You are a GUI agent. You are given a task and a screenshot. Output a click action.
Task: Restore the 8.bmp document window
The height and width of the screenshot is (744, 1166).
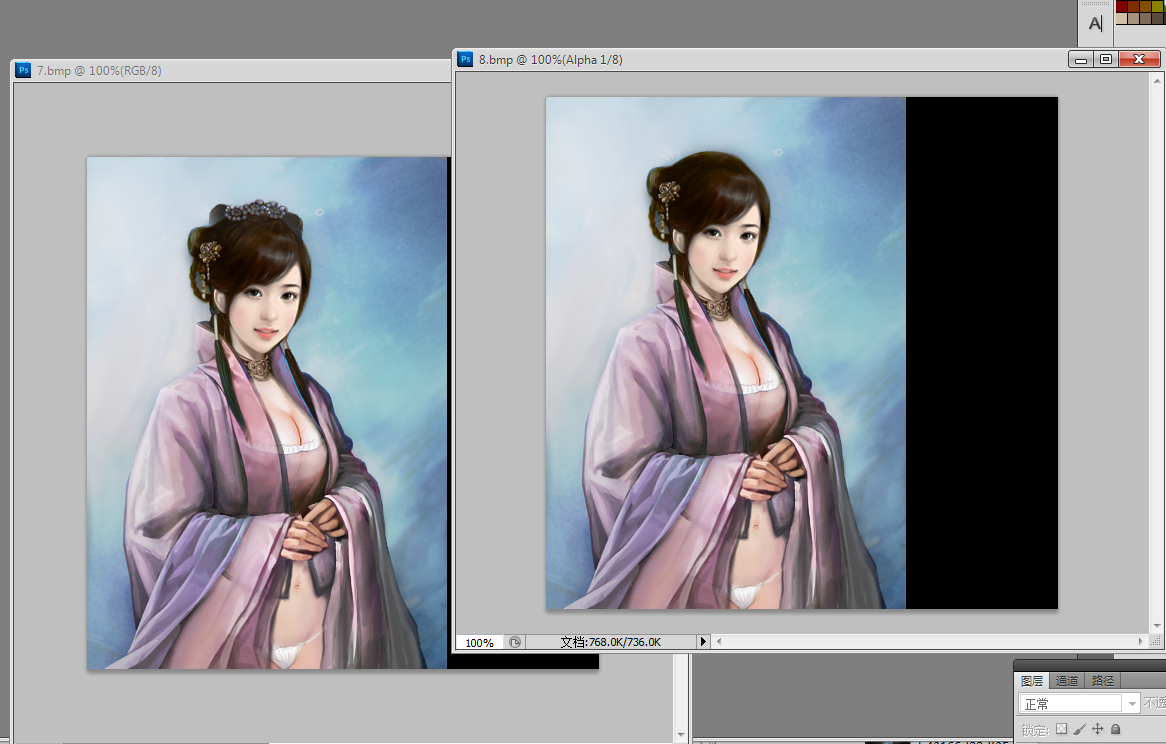coord(1106,59)
